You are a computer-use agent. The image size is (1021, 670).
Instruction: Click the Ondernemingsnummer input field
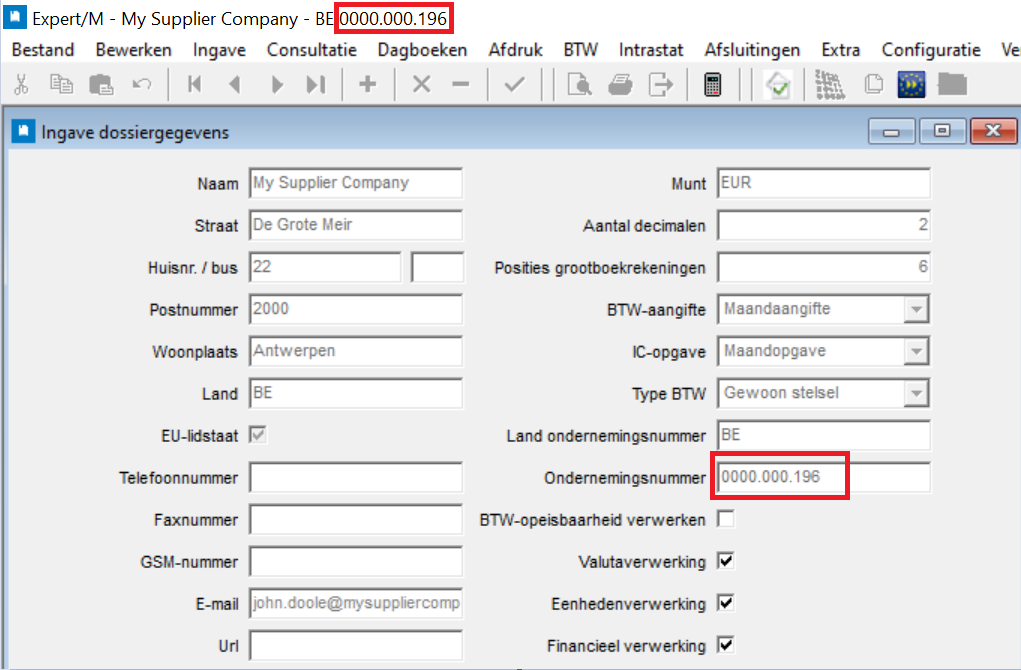click(823, 477)
